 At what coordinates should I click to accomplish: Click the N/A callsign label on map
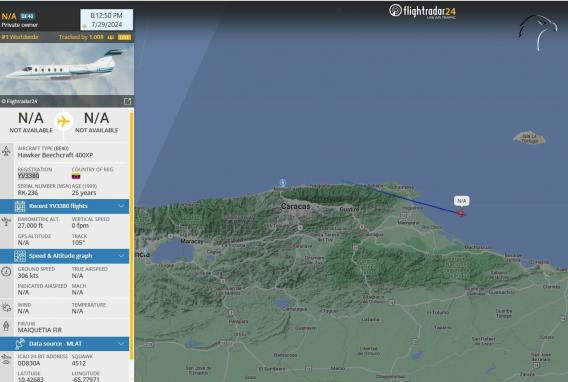[x=462, y=201]
